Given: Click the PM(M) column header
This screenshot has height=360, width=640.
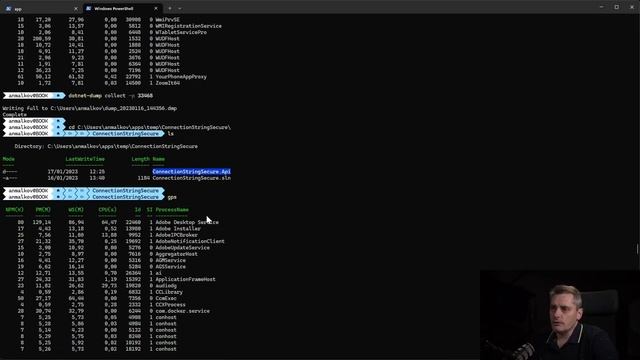Looking at the screenshot, I should [43, 210].
